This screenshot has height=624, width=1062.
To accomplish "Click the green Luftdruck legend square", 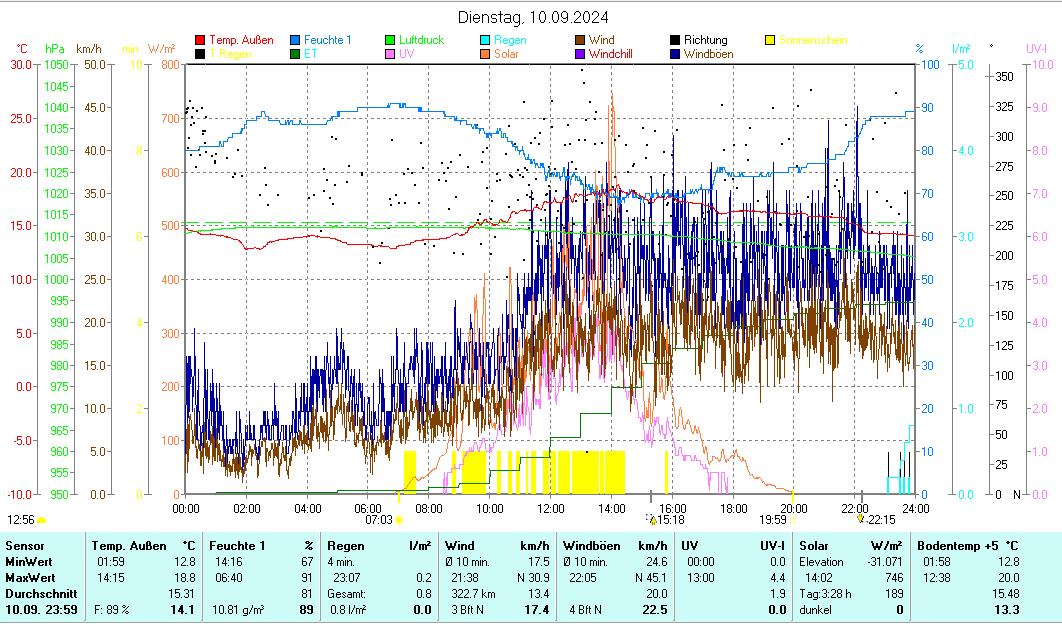I will tap(391, 40).
